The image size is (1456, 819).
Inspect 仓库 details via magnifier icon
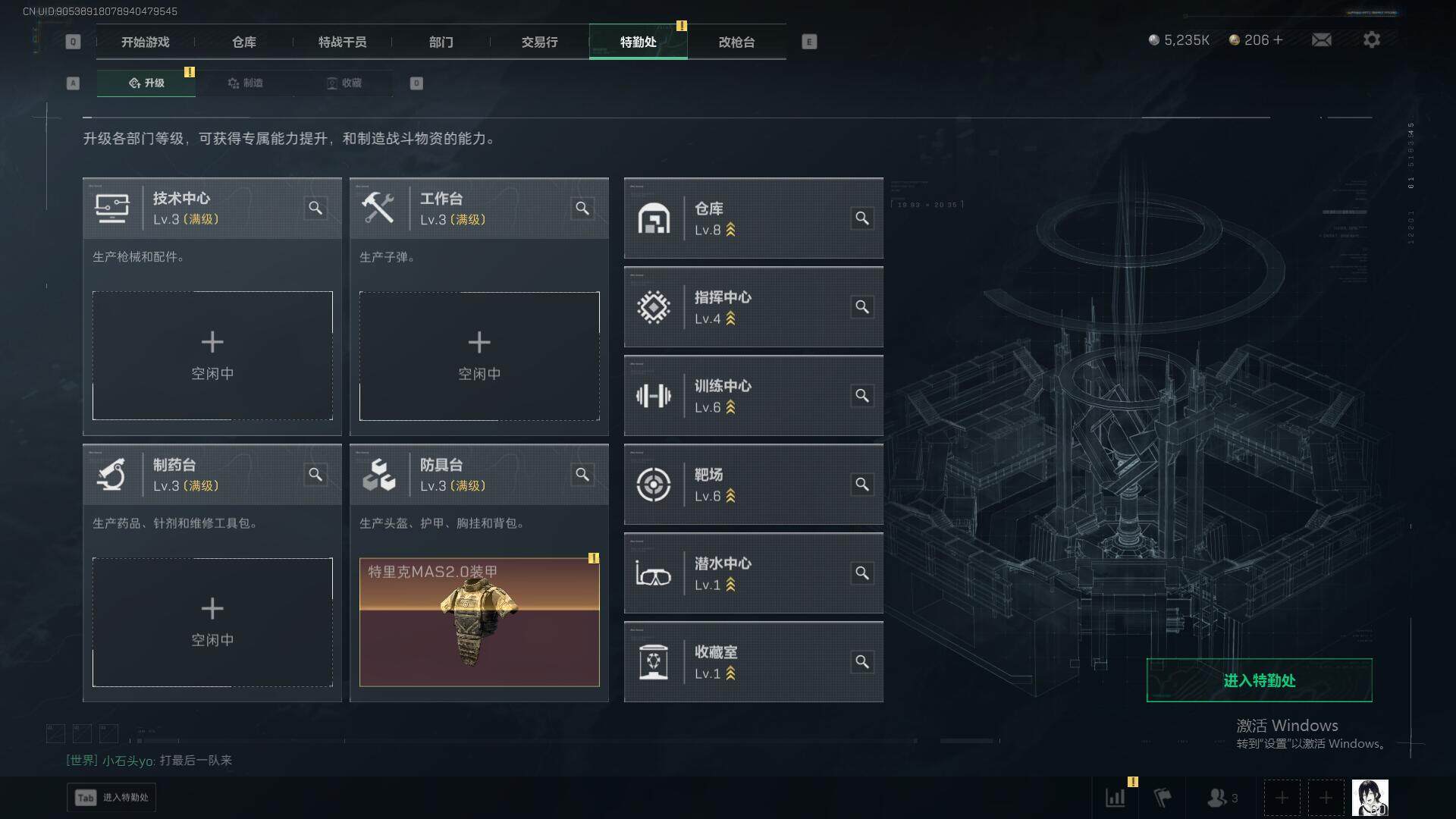862,218
